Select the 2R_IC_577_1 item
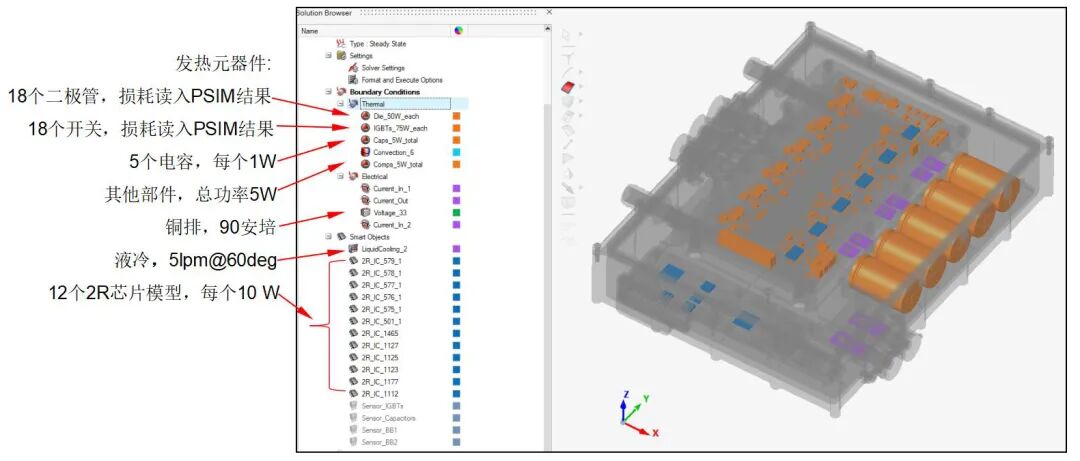The height and width of the screenshot is (461, 1080). click(x=382, y=285)
